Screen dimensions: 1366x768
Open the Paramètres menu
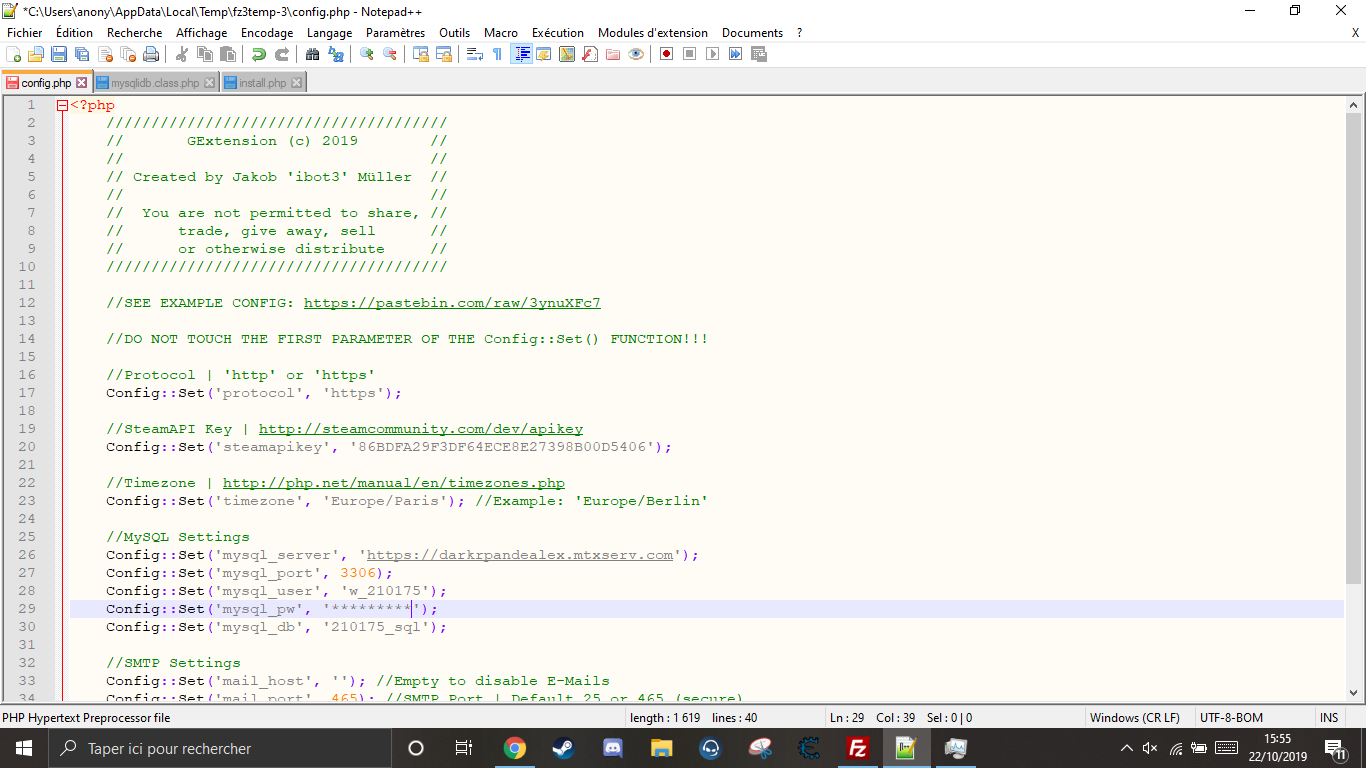pos(395,33)
